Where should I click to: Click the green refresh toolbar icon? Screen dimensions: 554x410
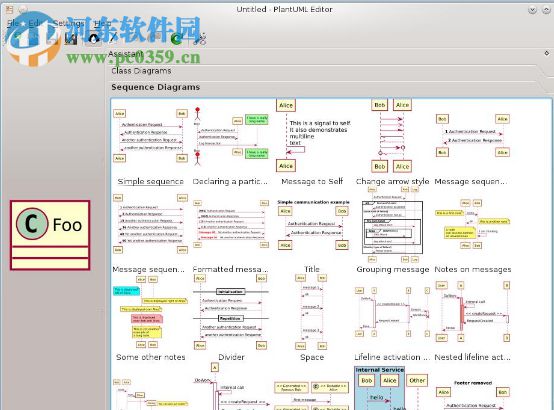(x=177, y=39)
